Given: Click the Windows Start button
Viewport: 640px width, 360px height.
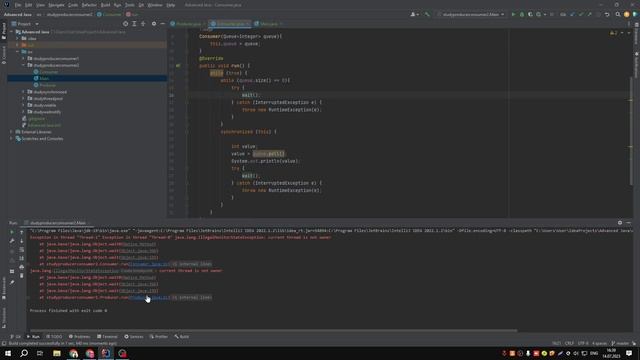Looking at the screenshot, I should (8, 353).
